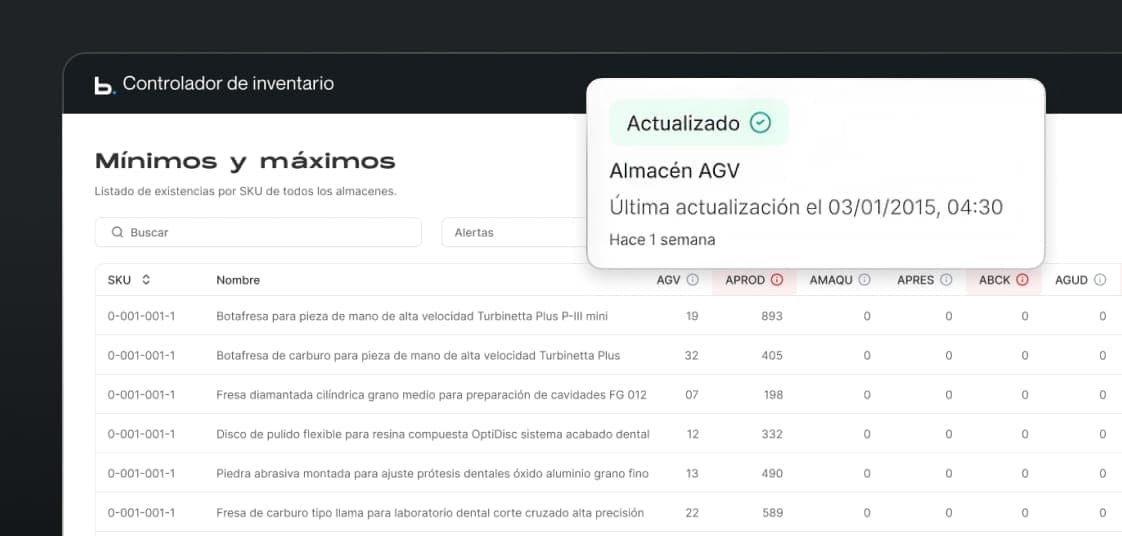Click the b. logo in header
Screen dimensions: 1122x536
(104, 85)
